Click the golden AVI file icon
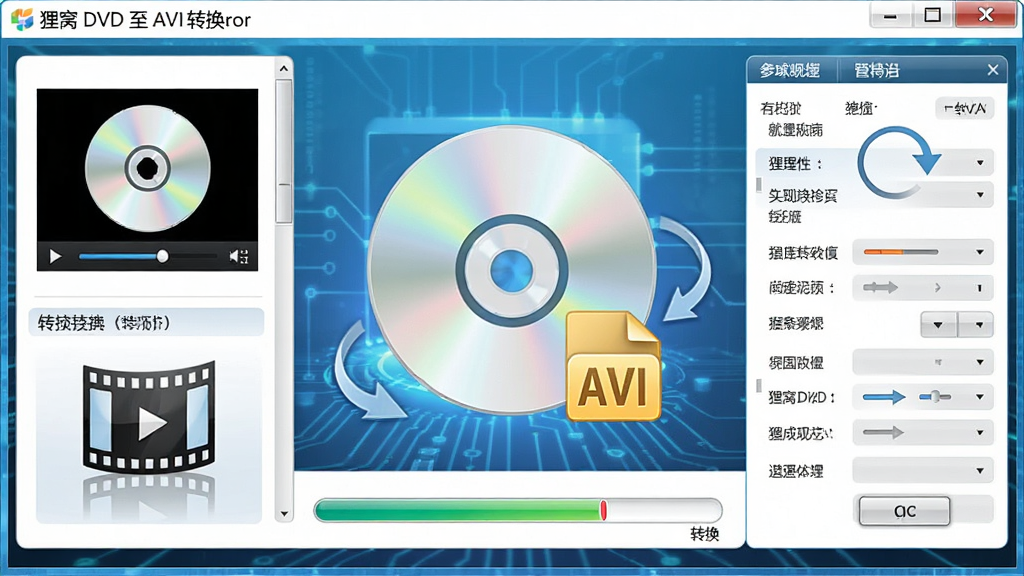 613,366
